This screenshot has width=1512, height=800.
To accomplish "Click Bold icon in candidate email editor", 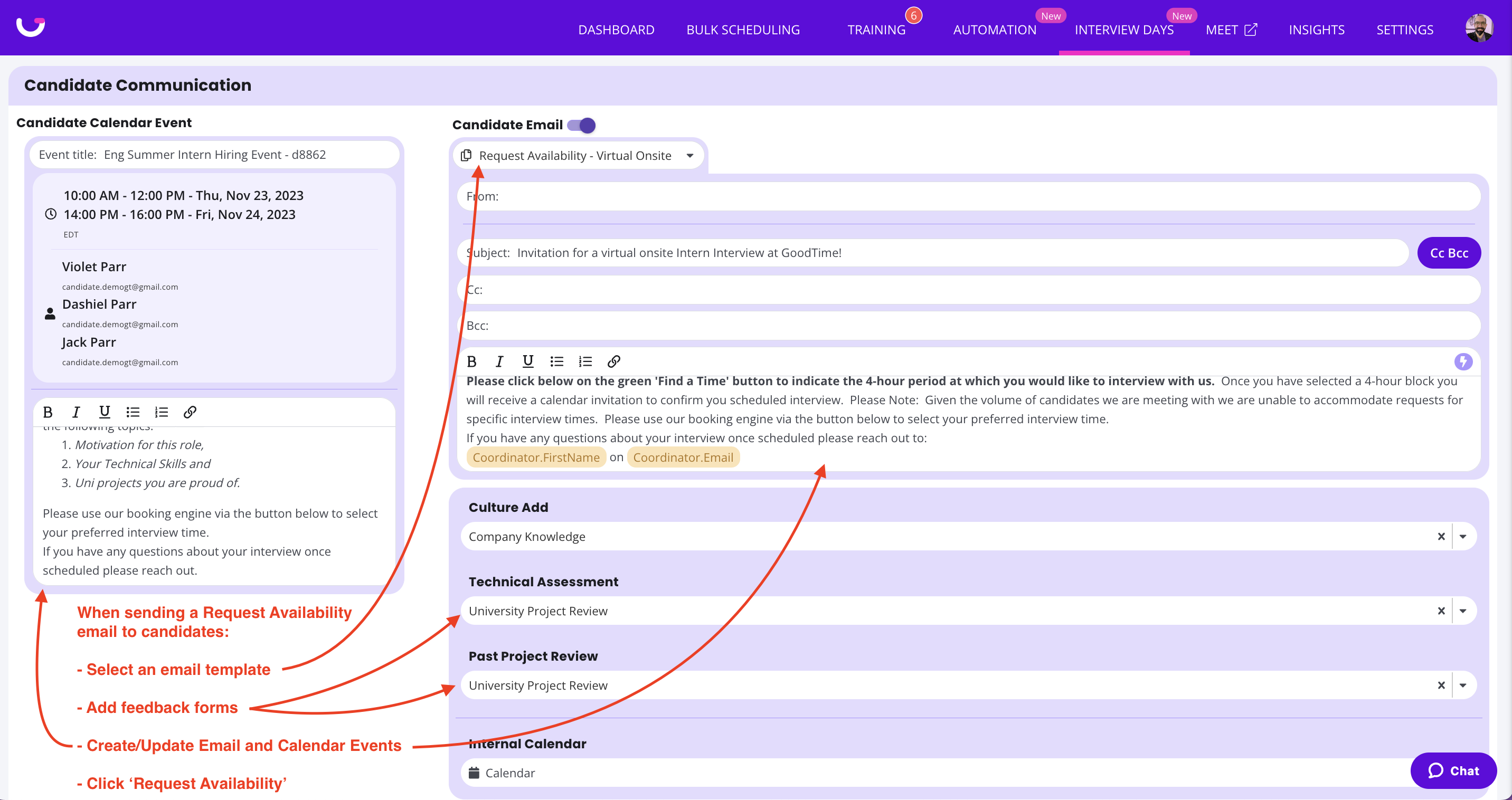I will 471,361.
